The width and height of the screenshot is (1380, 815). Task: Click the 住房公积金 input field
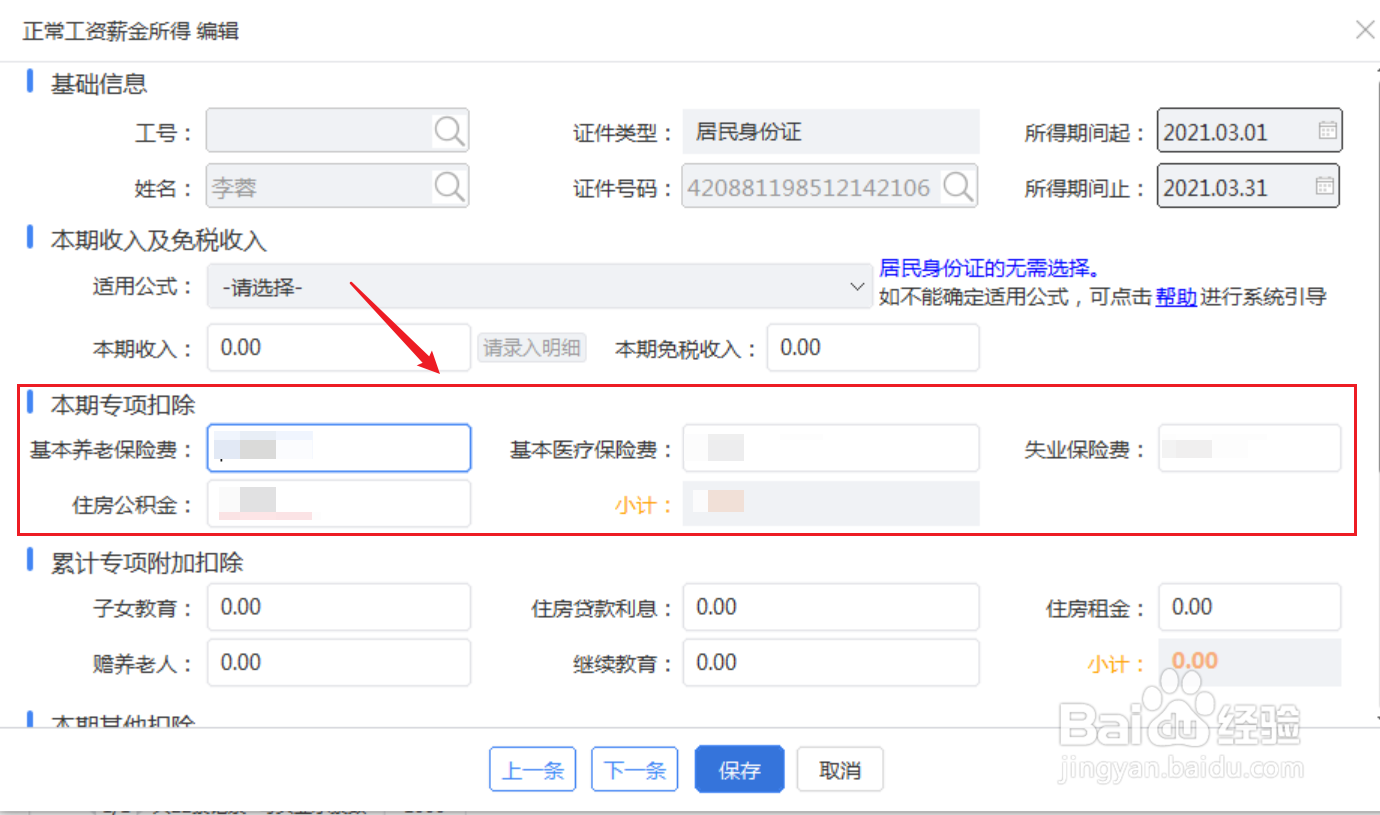click(338, 503)
